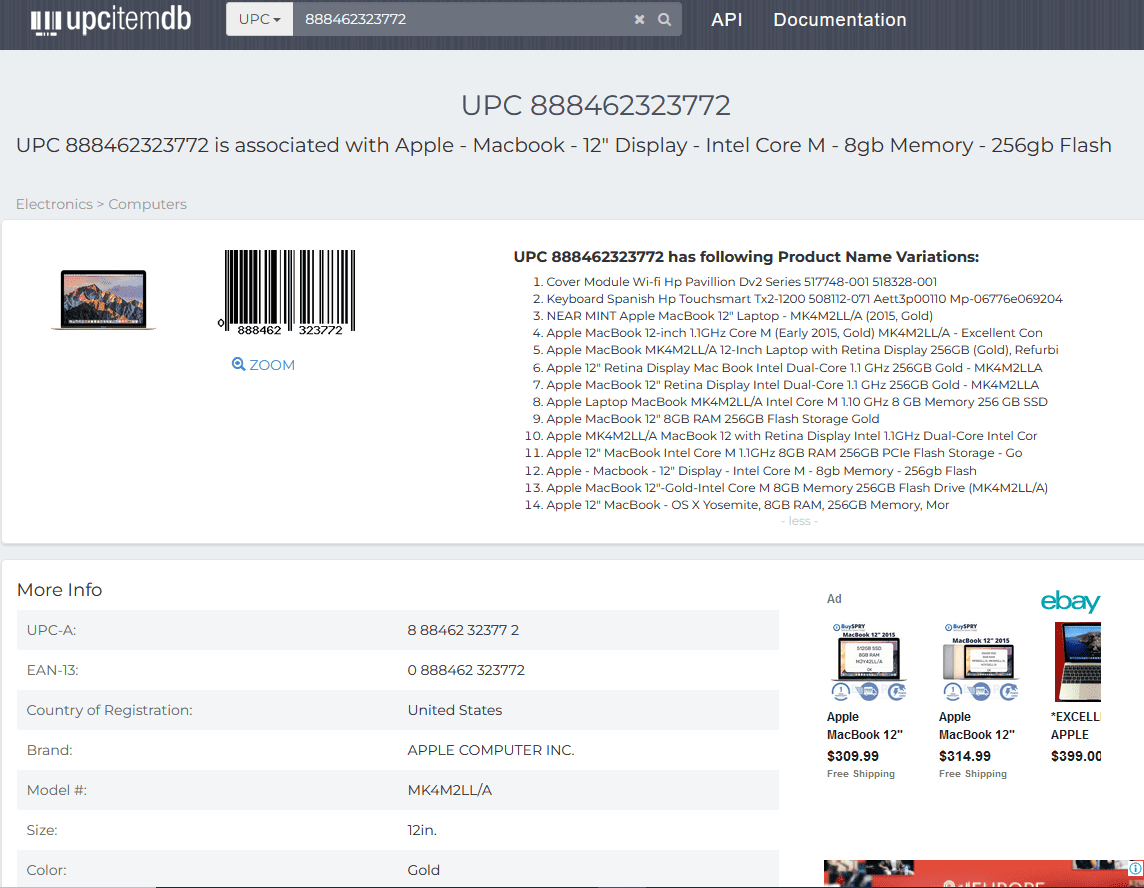Screen dimensions: 1144x888
Task: Click the upcitemdb logo
Action: [x=110, y=21]
